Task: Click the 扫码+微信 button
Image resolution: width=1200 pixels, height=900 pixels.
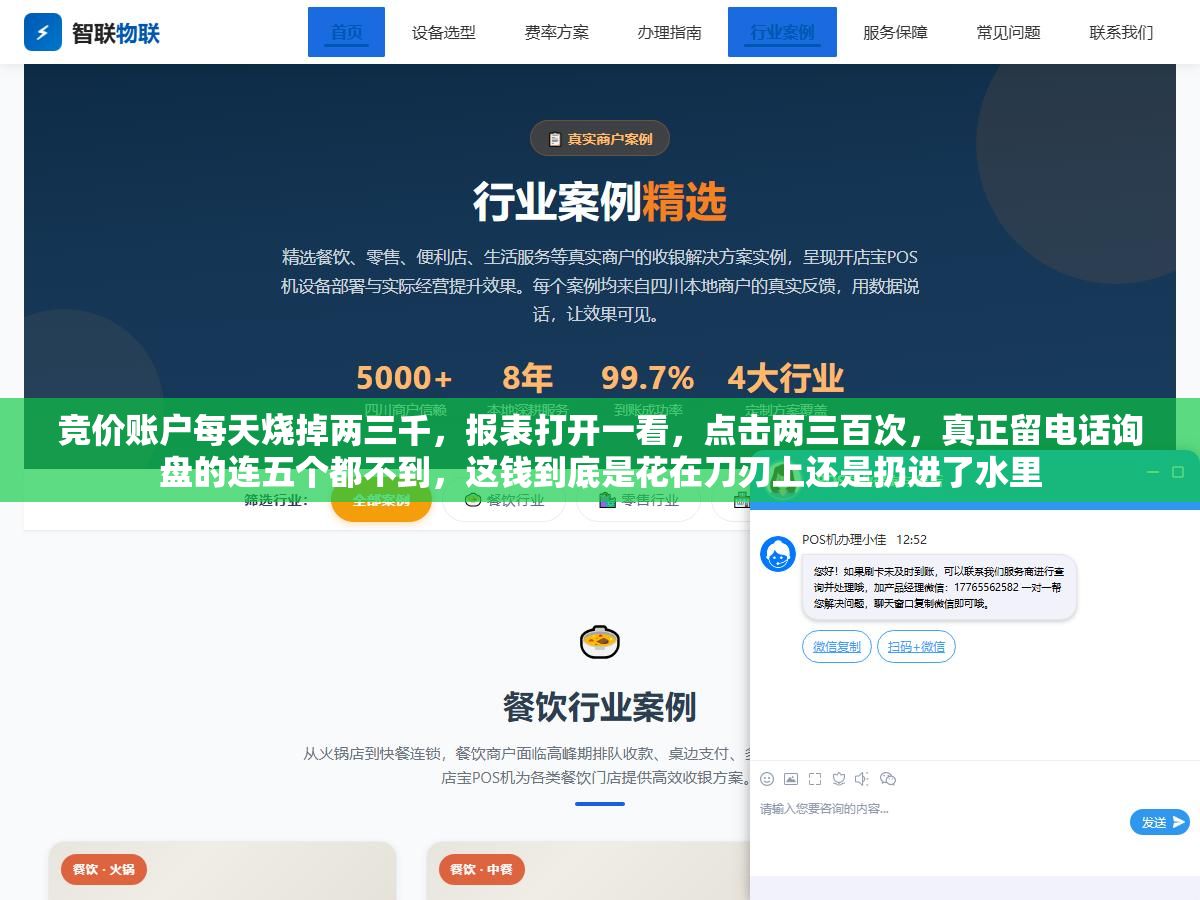Action: tap(917, 647)
